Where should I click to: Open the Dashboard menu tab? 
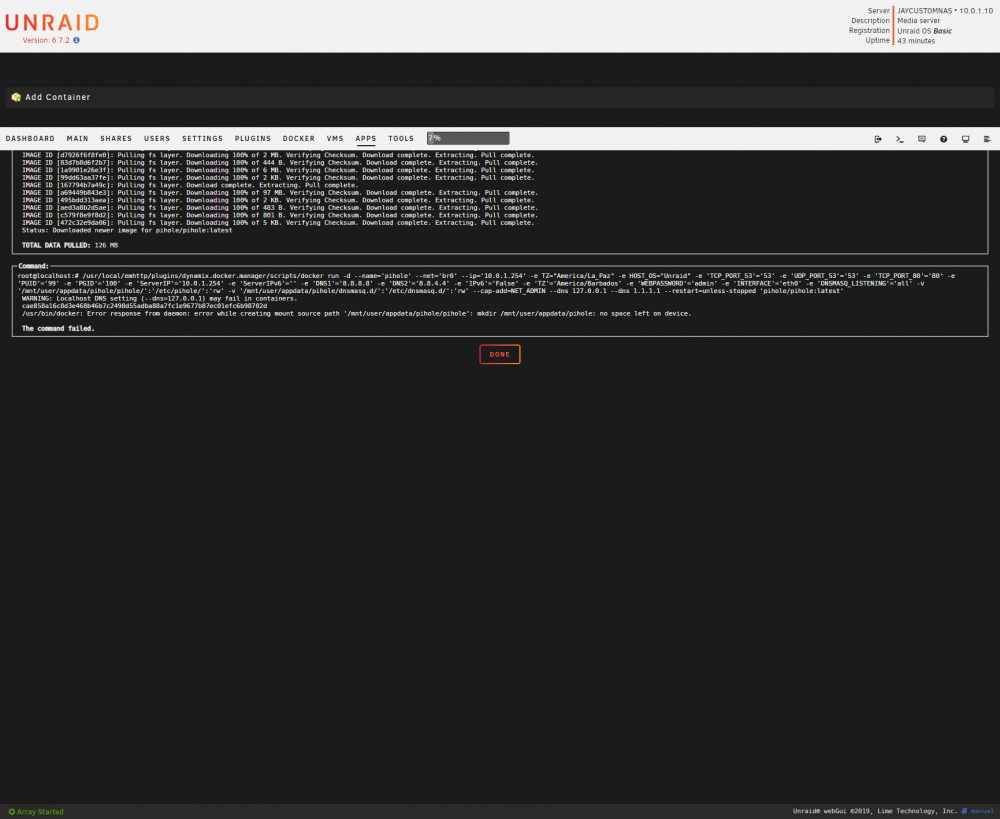point(30,138)
